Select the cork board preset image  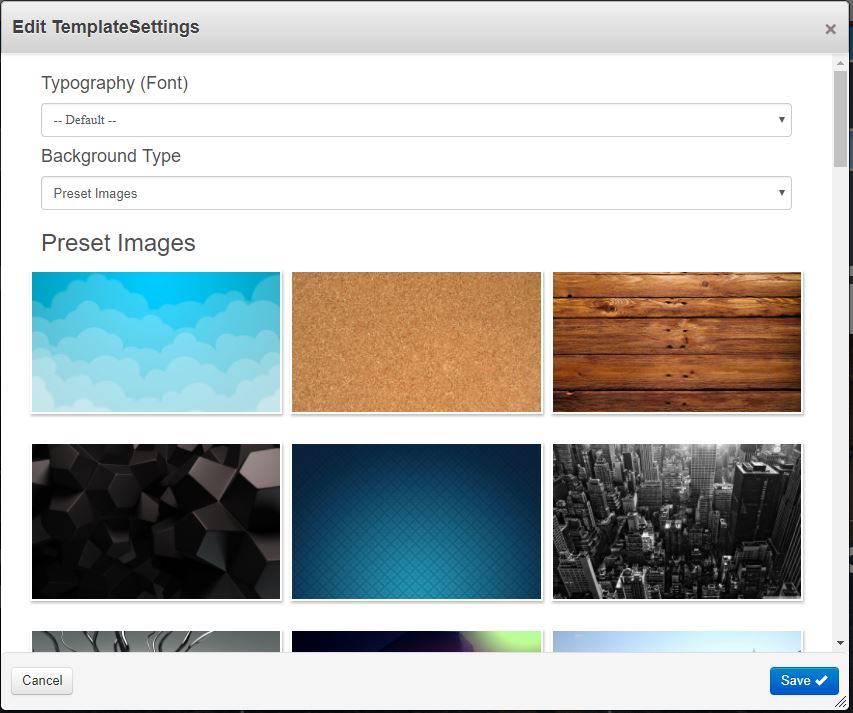point(416,342)
